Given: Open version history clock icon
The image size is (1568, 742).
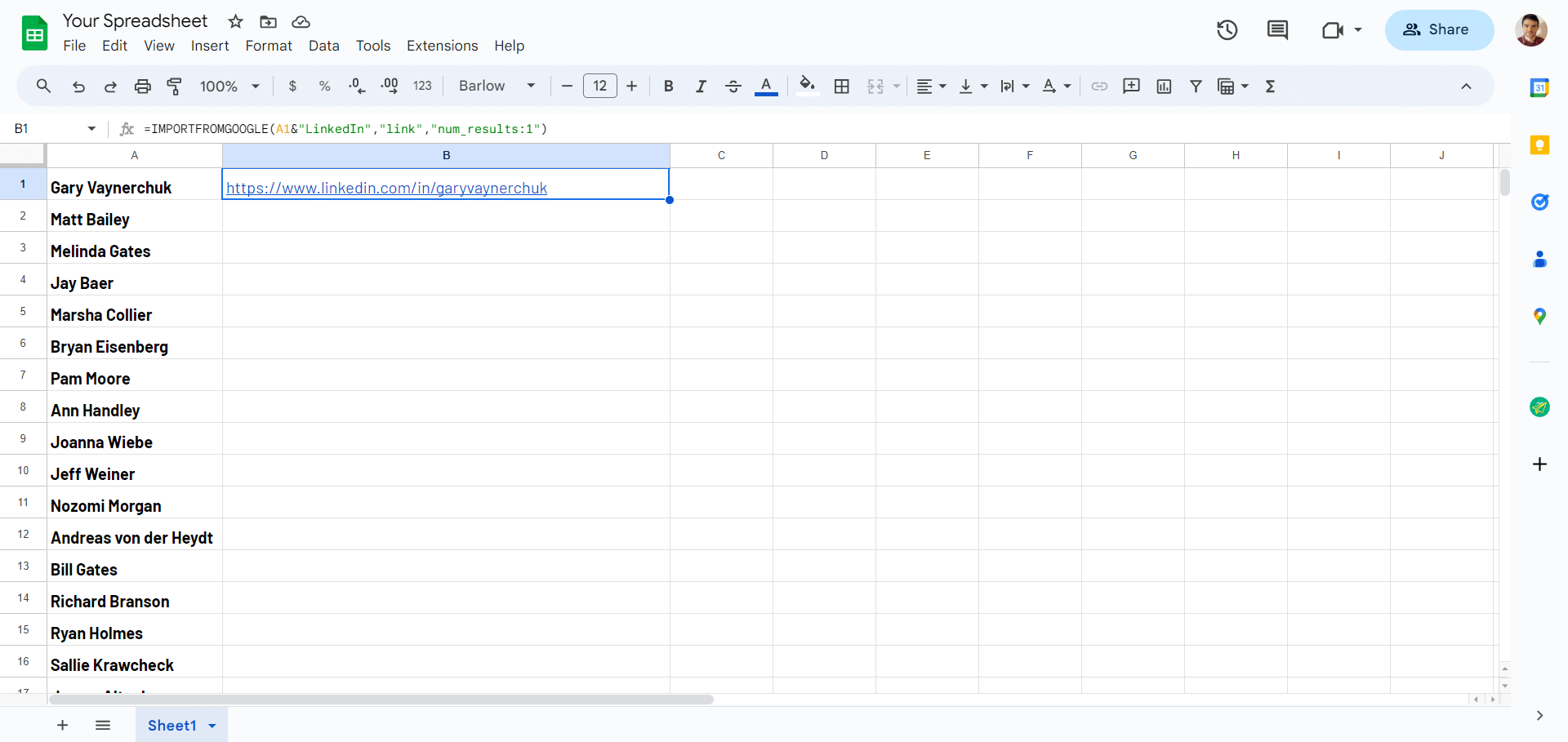Looking at the screenshot, I should [x=1227, y=30].
